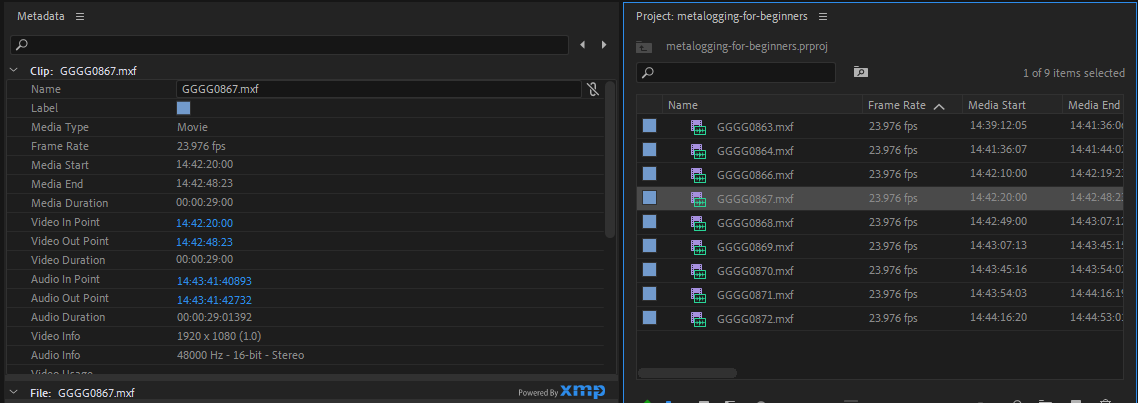The height and width of the screenshot is (403, 1138).
Task: Click the Video Info value 1920 x 1080 (1.0)
Action: 219,336
